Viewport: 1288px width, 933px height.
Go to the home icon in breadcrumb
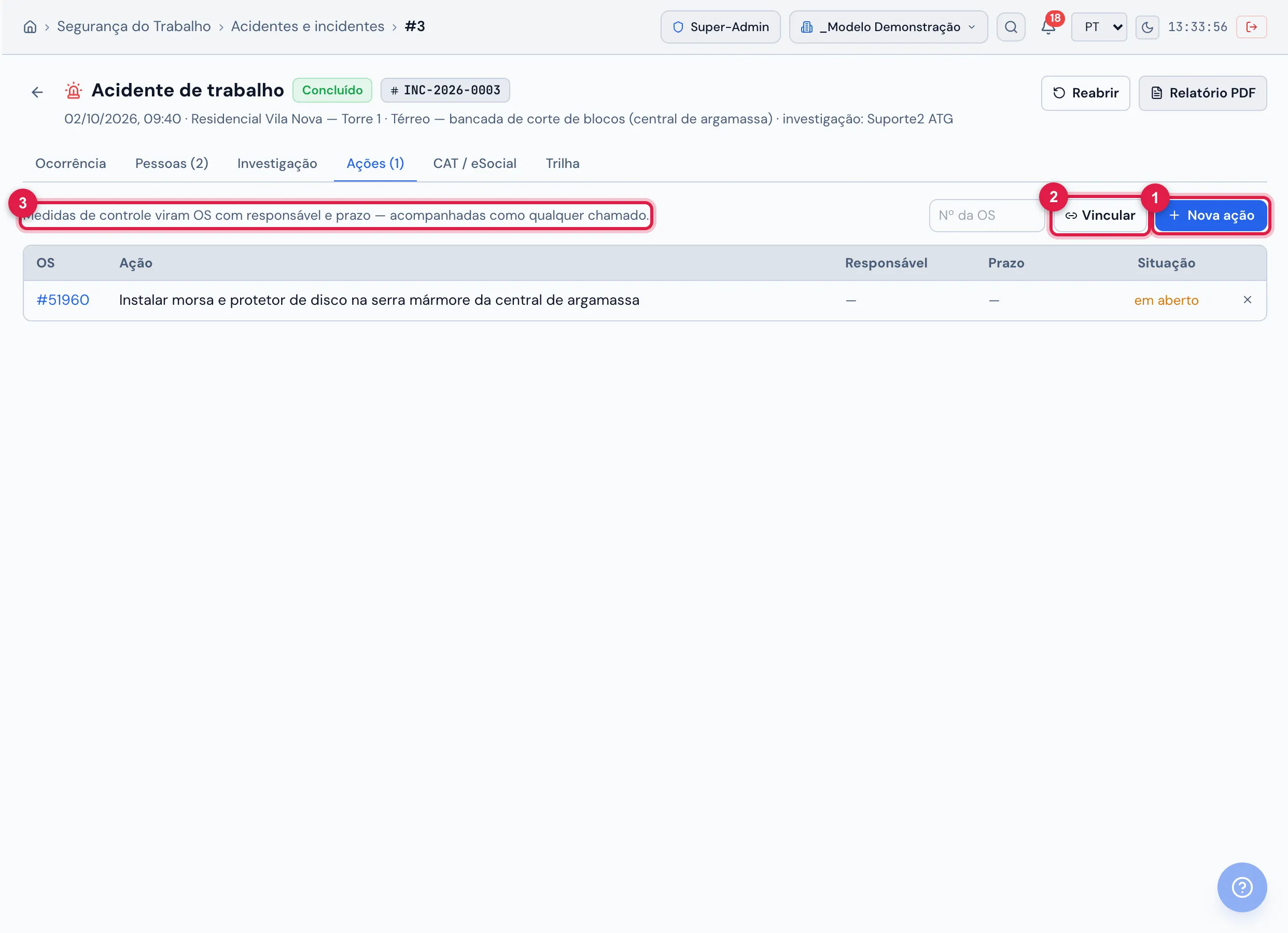pyautogui.click(x=30, y=26)
